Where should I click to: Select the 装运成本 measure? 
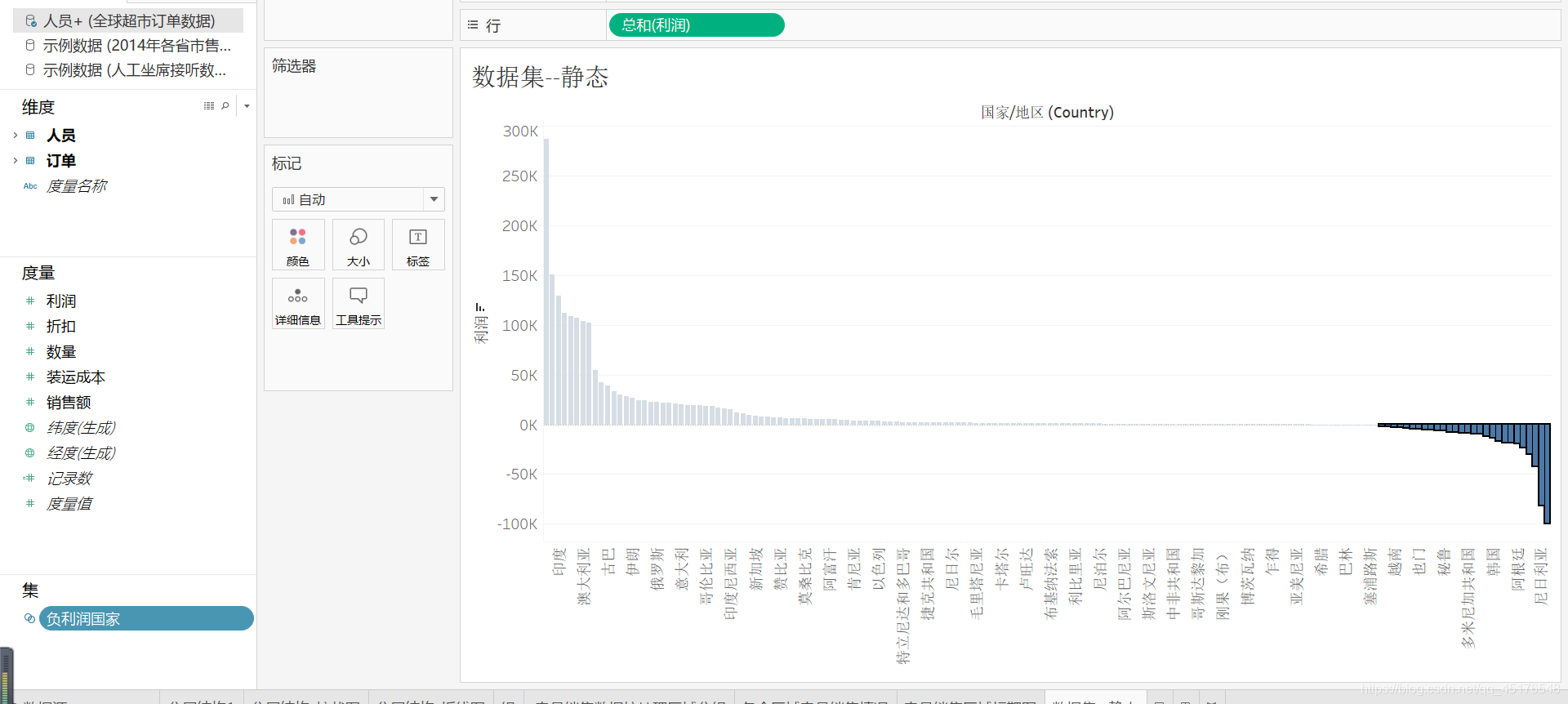tap(76, 377)
